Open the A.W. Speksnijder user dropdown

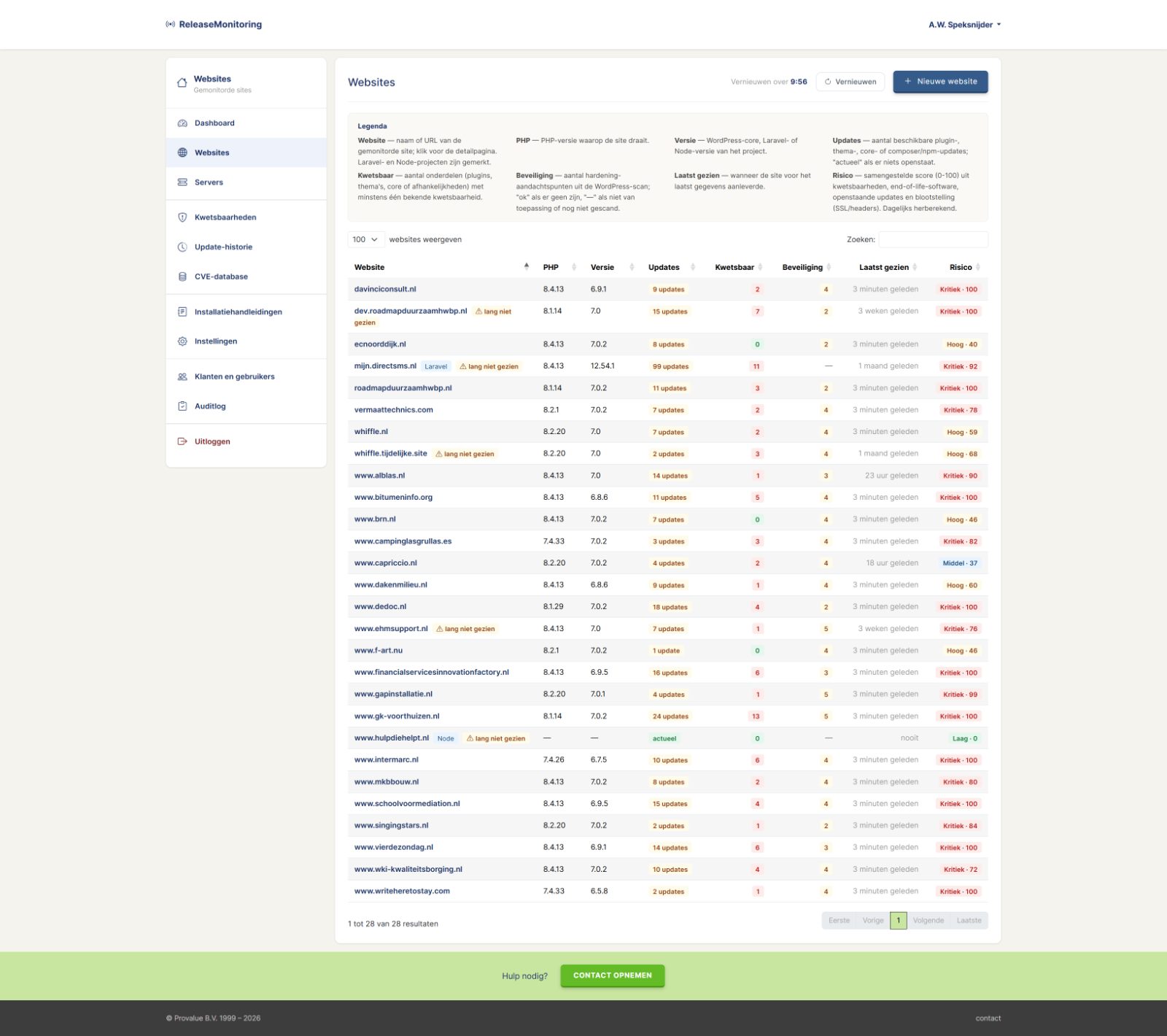click(964, 25)
